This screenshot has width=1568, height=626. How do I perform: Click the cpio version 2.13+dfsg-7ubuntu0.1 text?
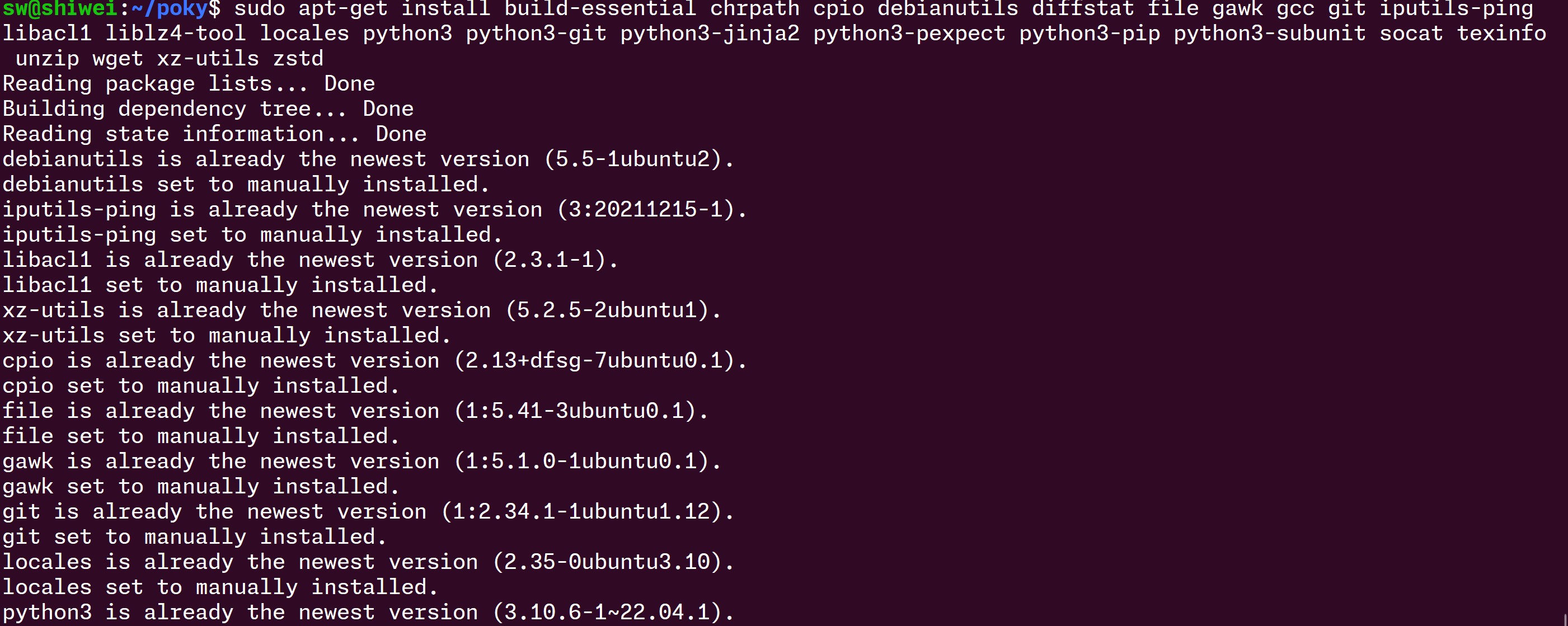(594, 360)
